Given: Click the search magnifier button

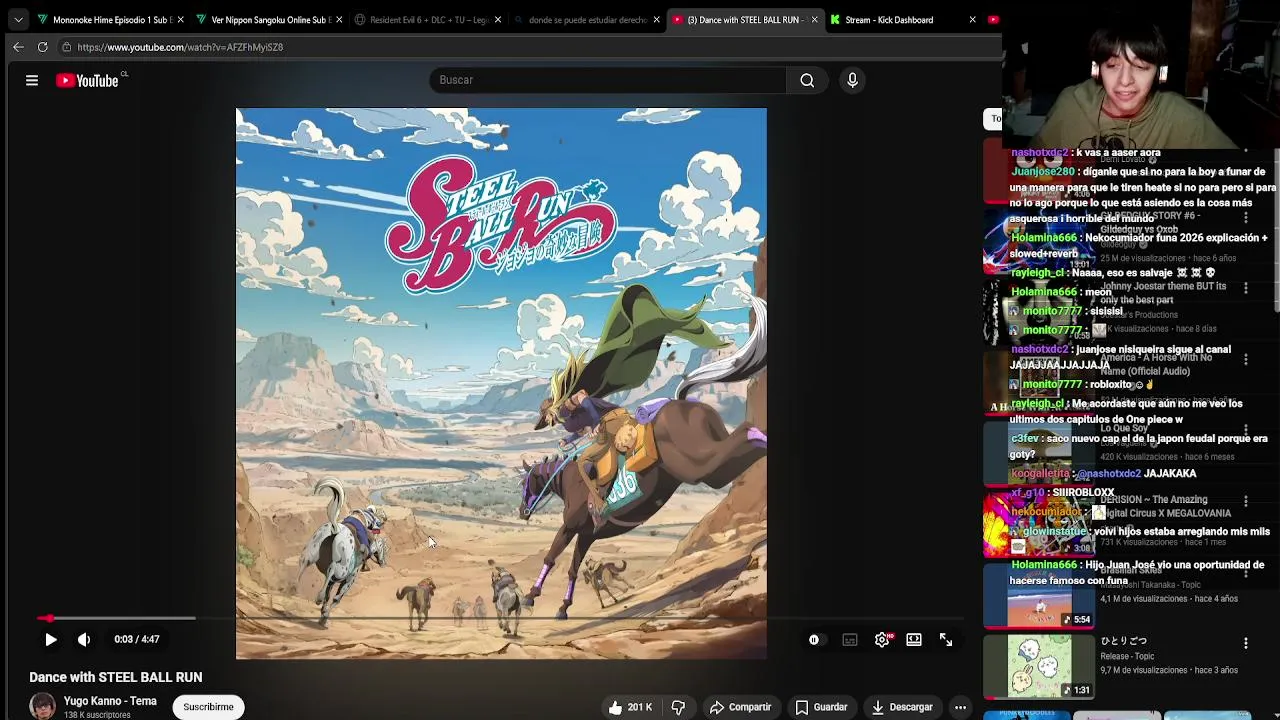Looking at the screenshot, I should pos(807,80).
